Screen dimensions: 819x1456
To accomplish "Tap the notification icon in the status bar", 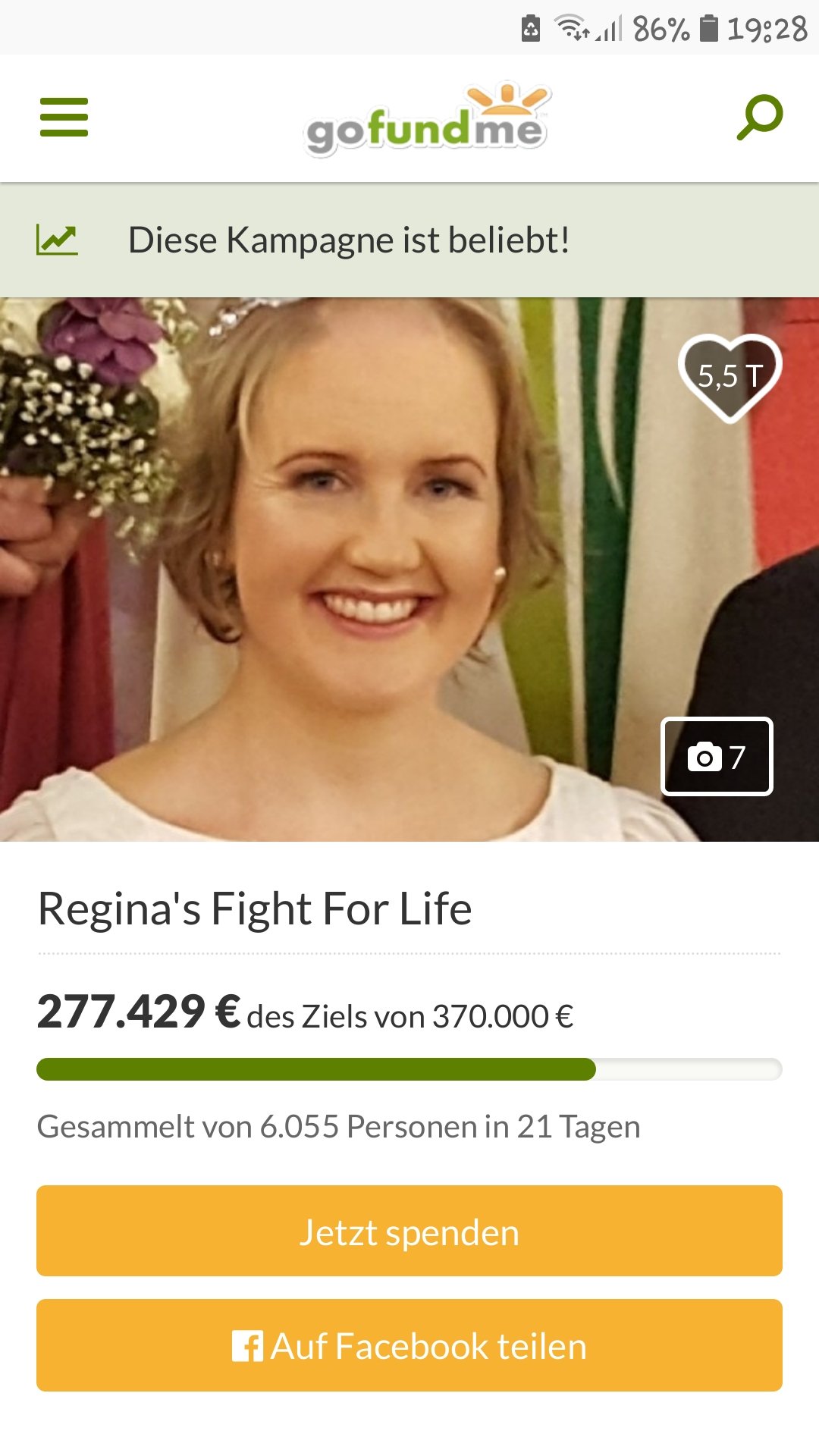I will point(531,29).
